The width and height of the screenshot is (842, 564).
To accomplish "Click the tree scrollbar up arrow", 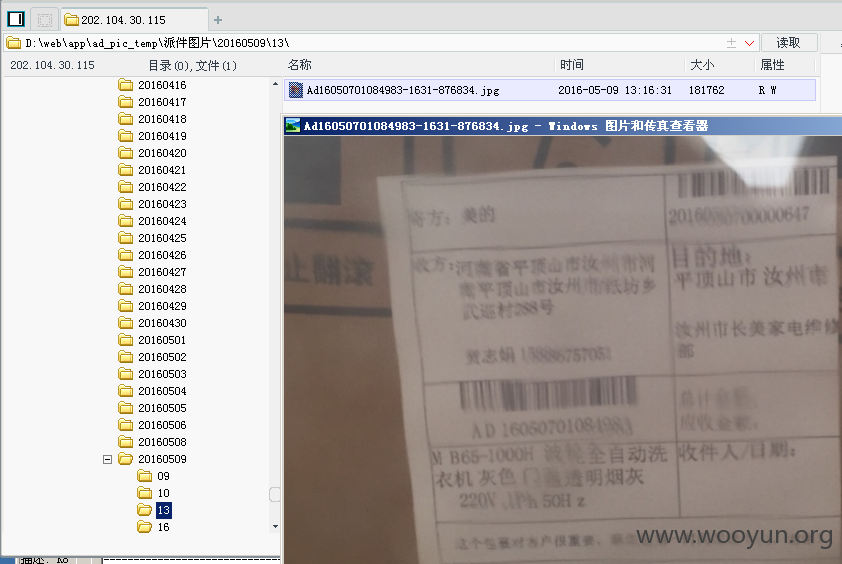I will (x=275, y=84).
